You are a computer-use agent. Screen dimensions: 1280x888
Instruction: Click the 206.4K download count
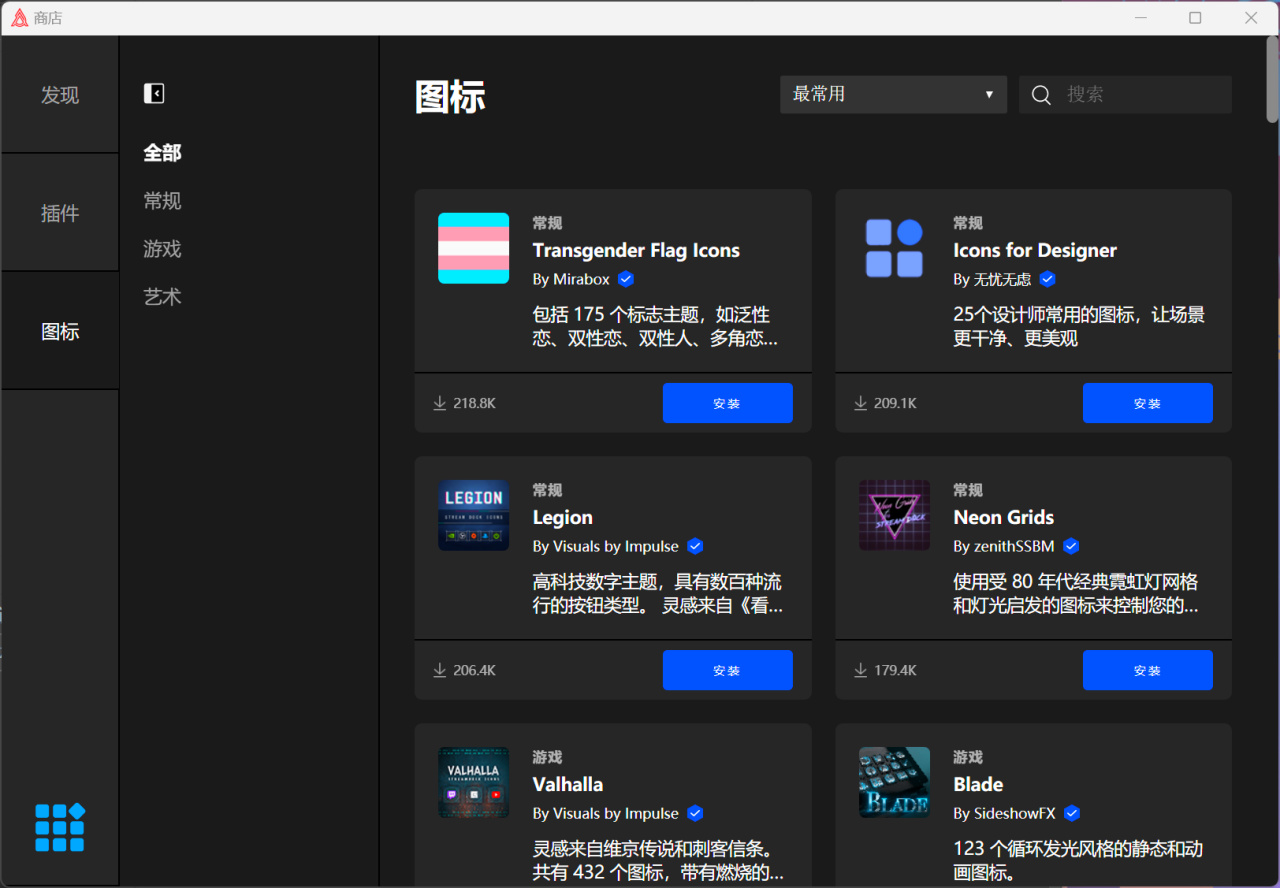[x=474, y=670]
